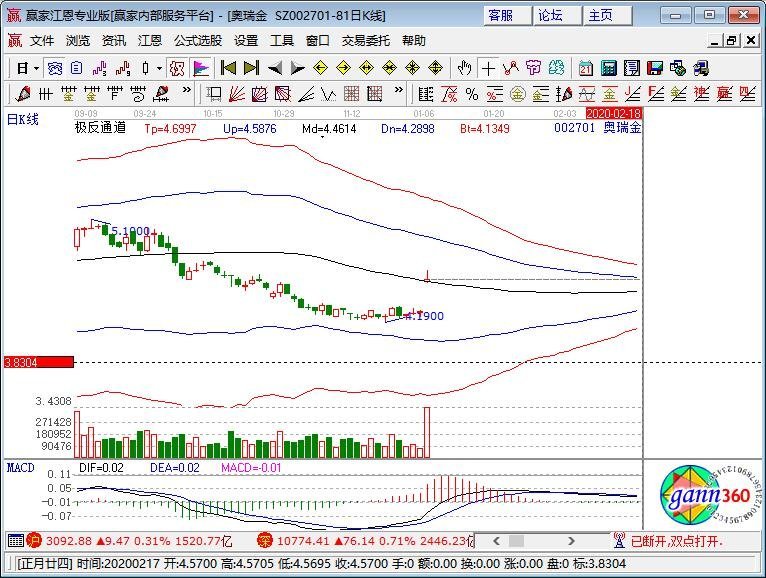Image resolution: width=766 pixels, height=578 pixels.
Task: Select the 卅 grid lines tool
Action: (x=45, y=93)
